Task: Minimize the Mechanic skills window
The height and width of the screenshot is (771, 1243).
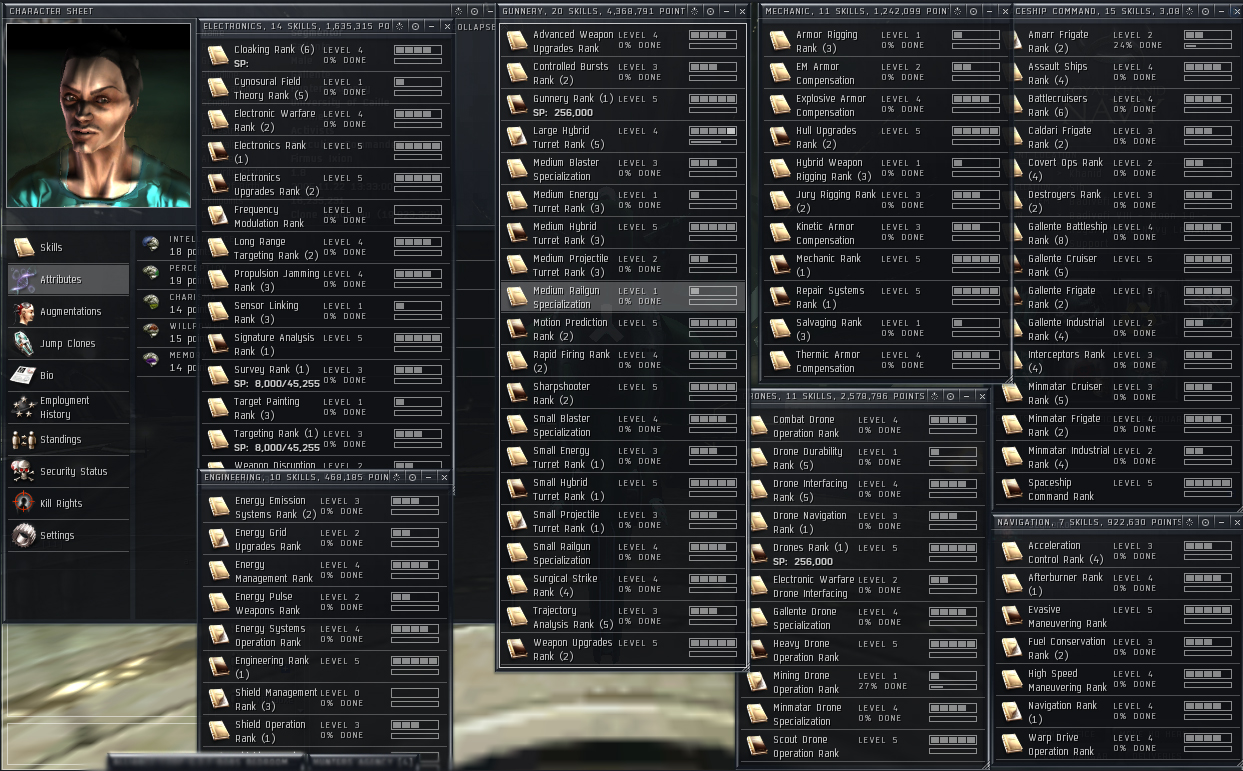Action: 988,10
